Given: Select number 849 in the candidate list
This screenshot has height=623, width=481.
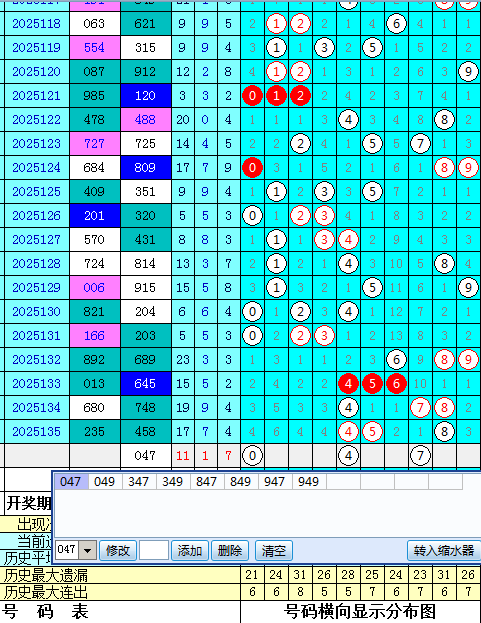Looking at the screenshot, I should coord(240,482).
